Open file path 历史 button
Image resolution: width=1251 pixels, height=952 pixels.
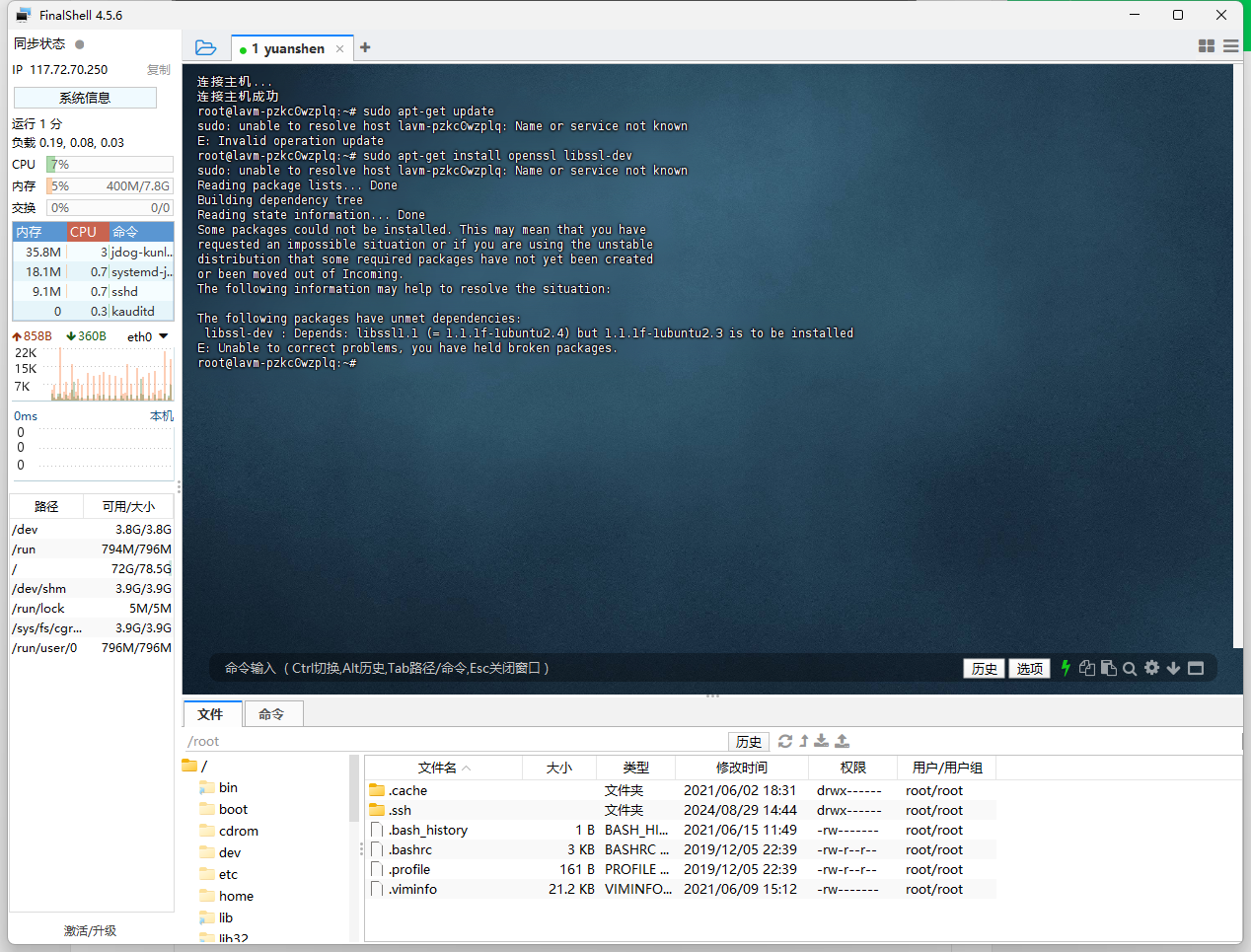[749, 741]
